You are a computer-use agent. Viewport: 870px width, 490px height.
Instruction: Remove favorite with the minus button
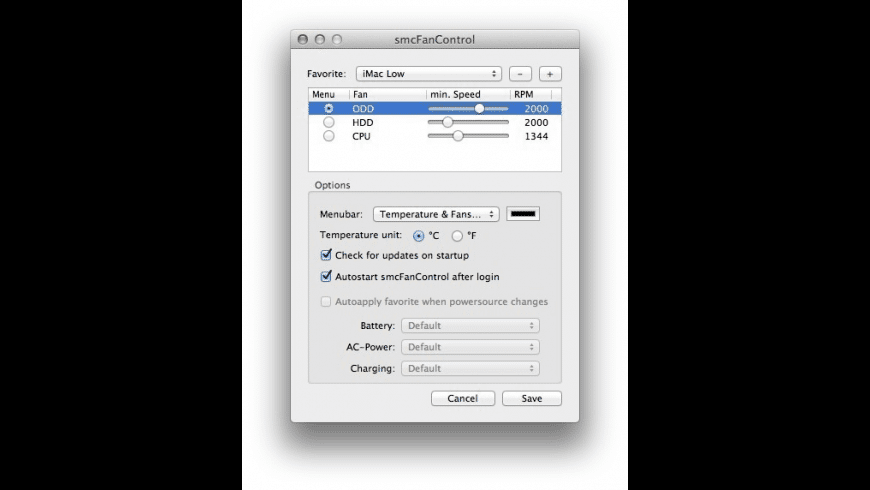pyautogui.click(x=520, y=74)
